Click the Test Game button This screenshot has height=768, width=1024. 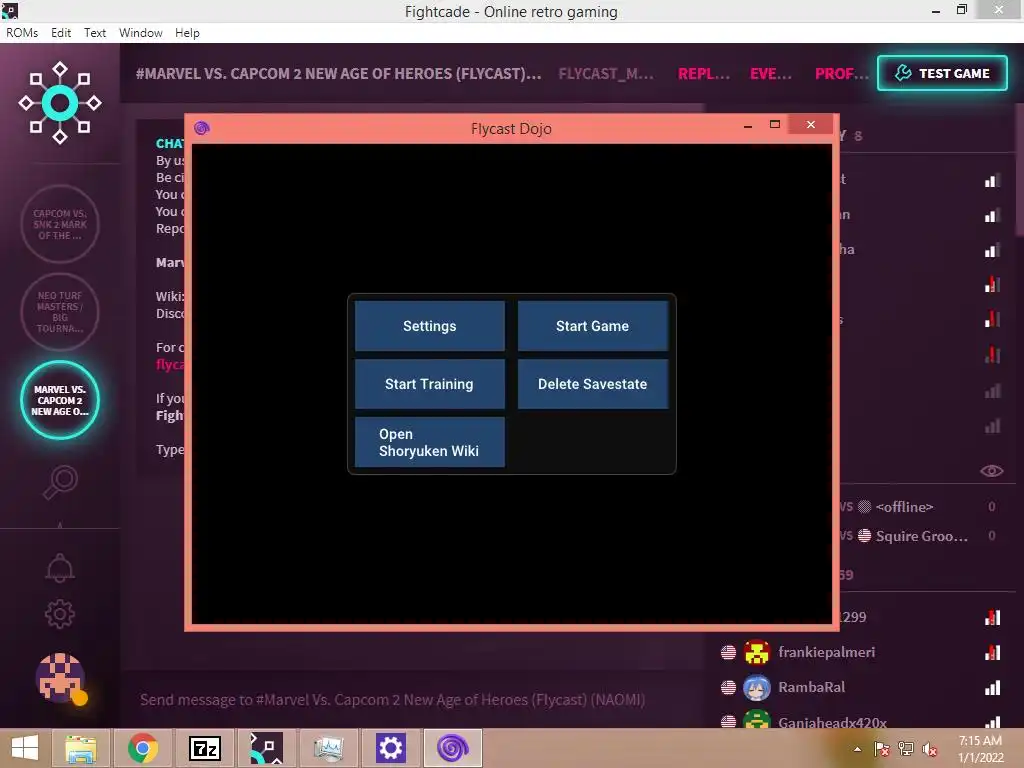(942, 73)
